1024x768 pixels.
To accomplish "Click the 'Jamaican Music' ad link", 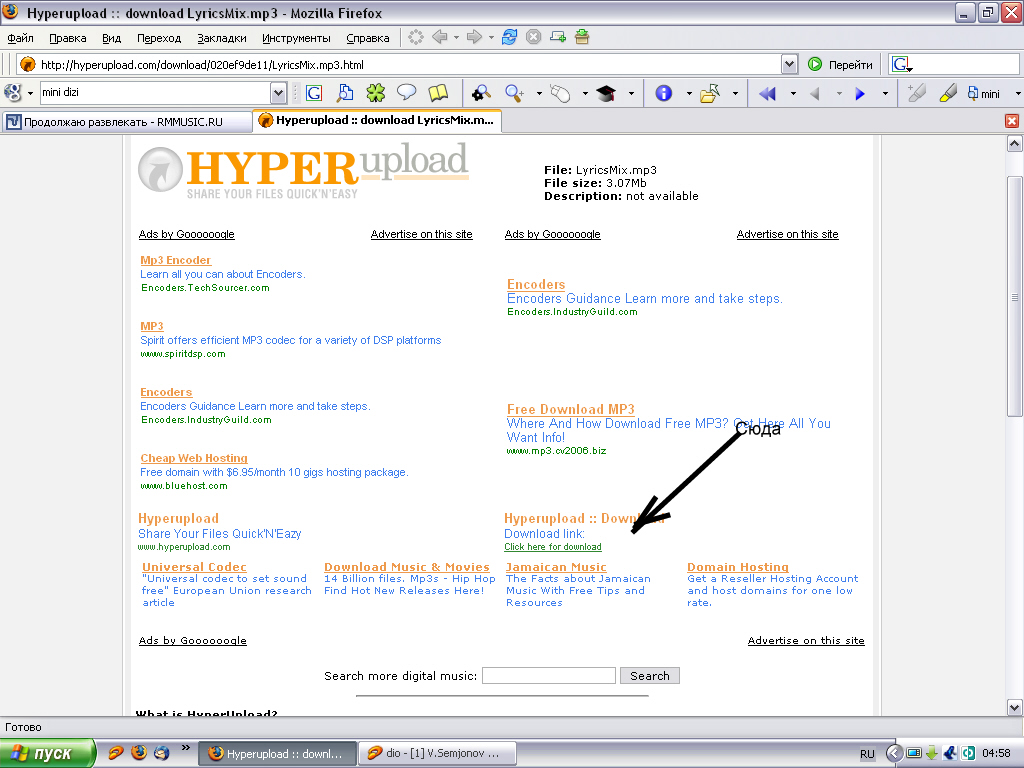I will [x=556, y=567].
